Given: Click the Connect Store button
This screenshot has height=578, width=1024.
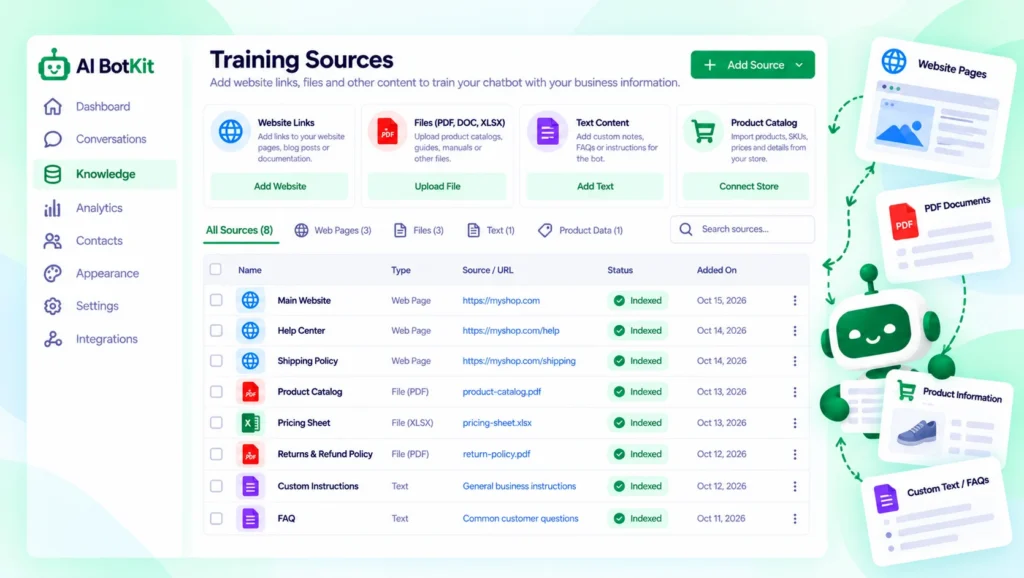Looking at the screenshot, I should (748, 186).
